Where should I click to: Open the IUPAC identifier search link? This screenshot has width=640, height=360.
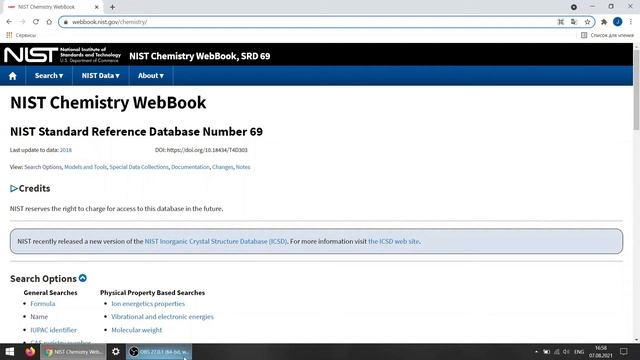pyautogui.click(x=53, y=330)
